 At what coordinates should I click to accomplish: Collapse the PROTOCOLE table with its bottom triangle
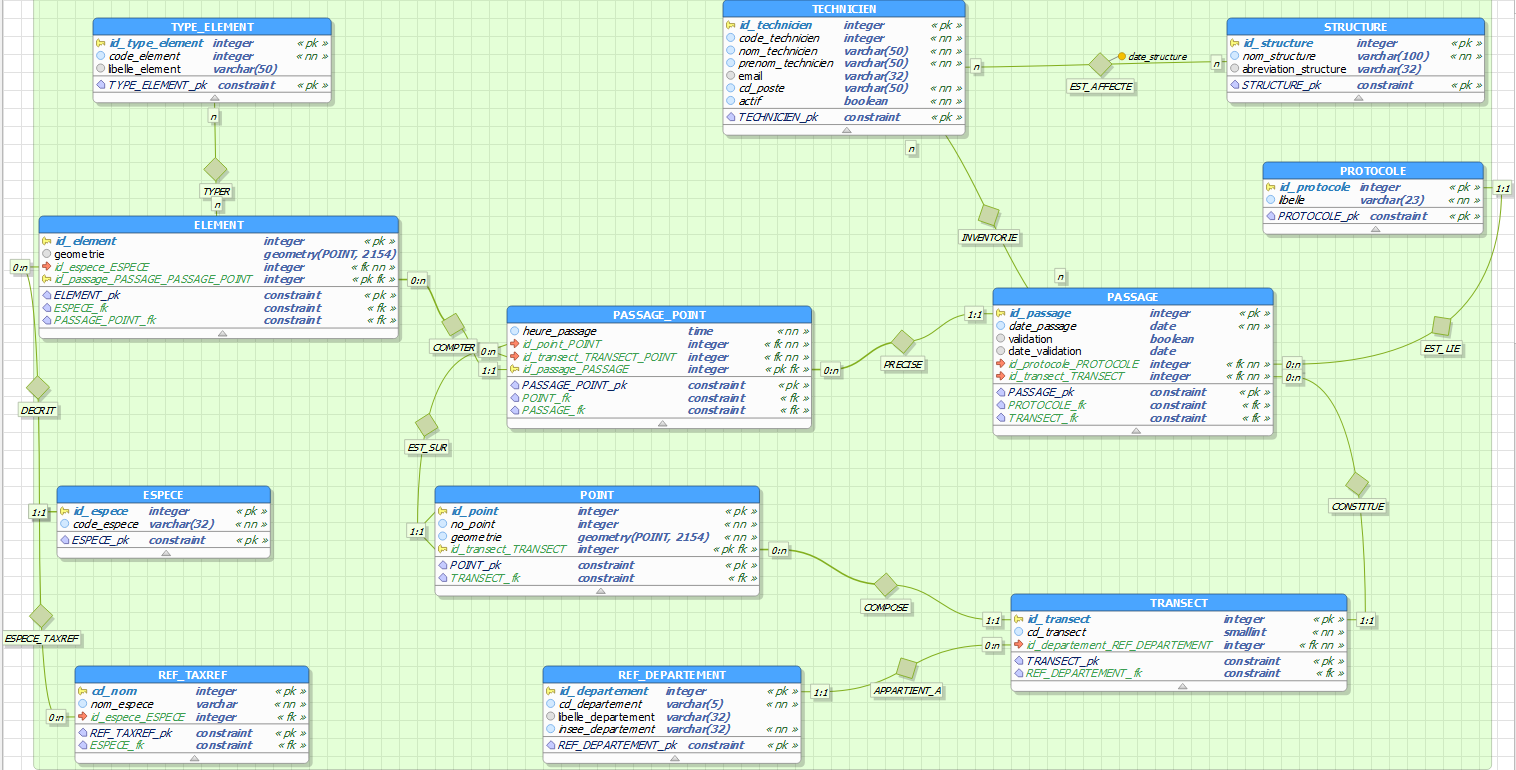[1375, 229]
